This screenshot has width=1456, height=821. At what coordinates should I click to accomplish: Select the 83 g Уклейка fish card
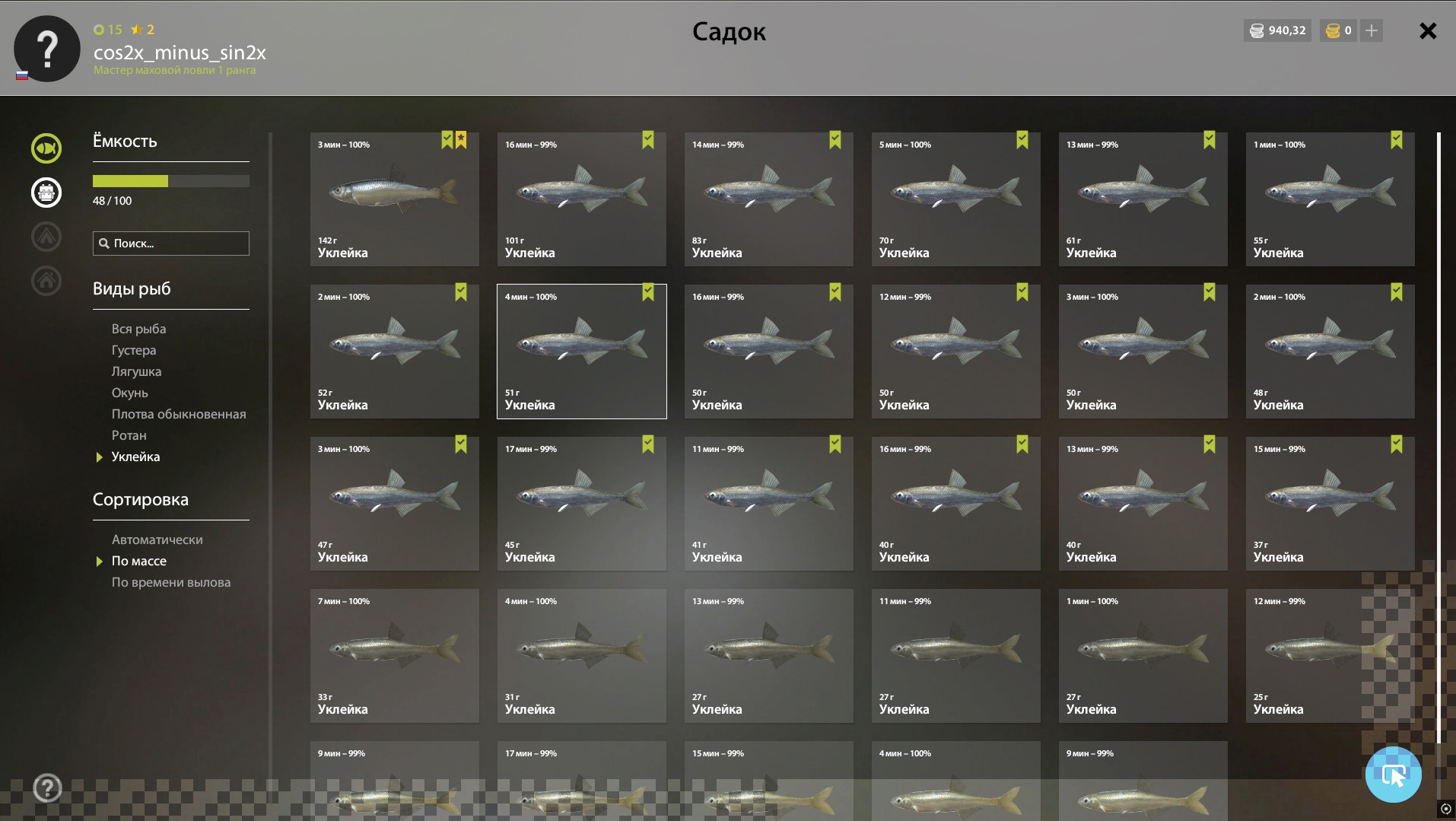click(769, 199)
